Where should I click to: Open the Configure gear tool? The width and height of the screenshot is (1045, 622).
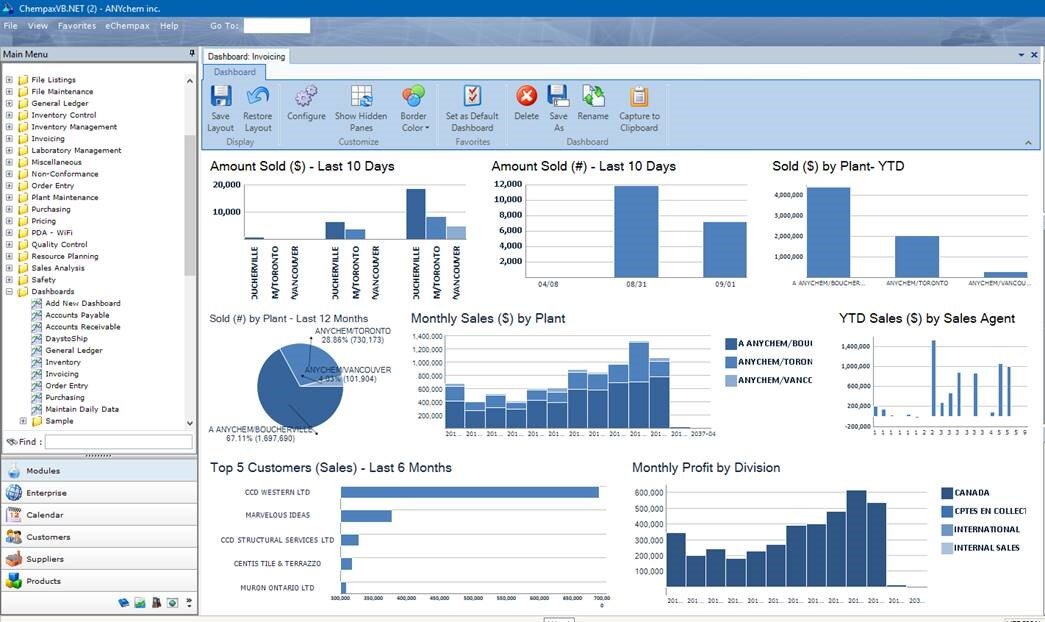click(x=306, y=97)
